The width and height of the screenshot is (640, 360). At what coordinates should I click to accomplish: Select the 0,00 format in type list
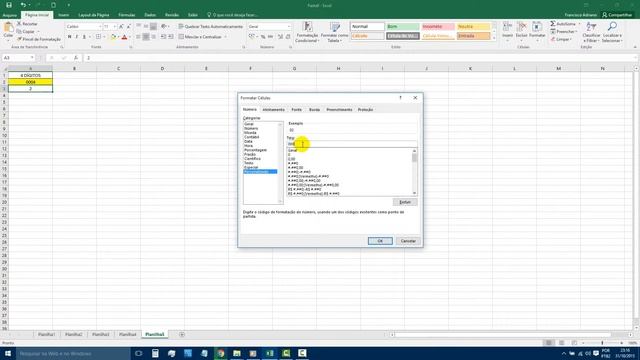pyautogui.click(x=291, y=159)
